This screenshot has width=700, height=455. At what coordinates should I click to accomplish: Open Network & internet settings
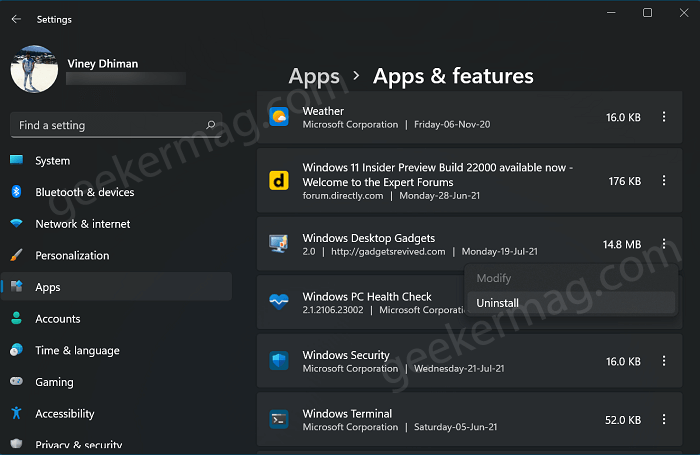83,224
